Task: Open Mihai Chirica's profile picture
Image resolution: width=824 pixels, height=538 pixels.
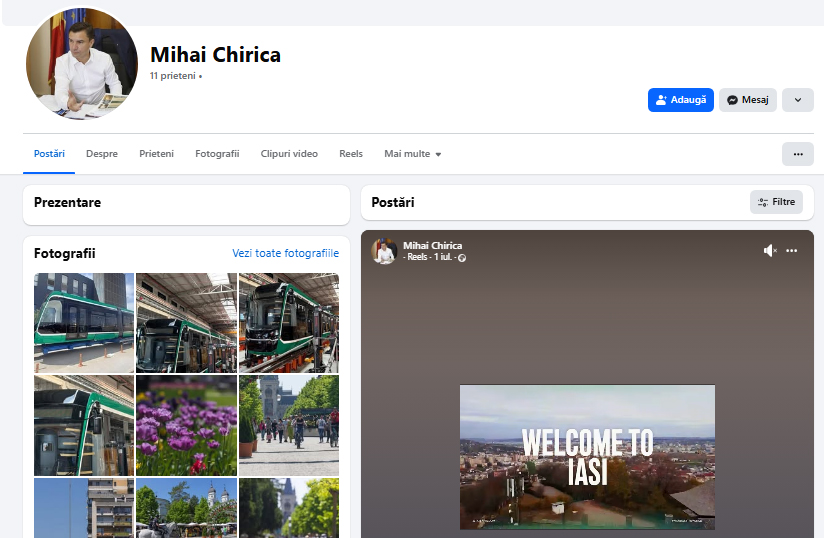Action: 82,64
